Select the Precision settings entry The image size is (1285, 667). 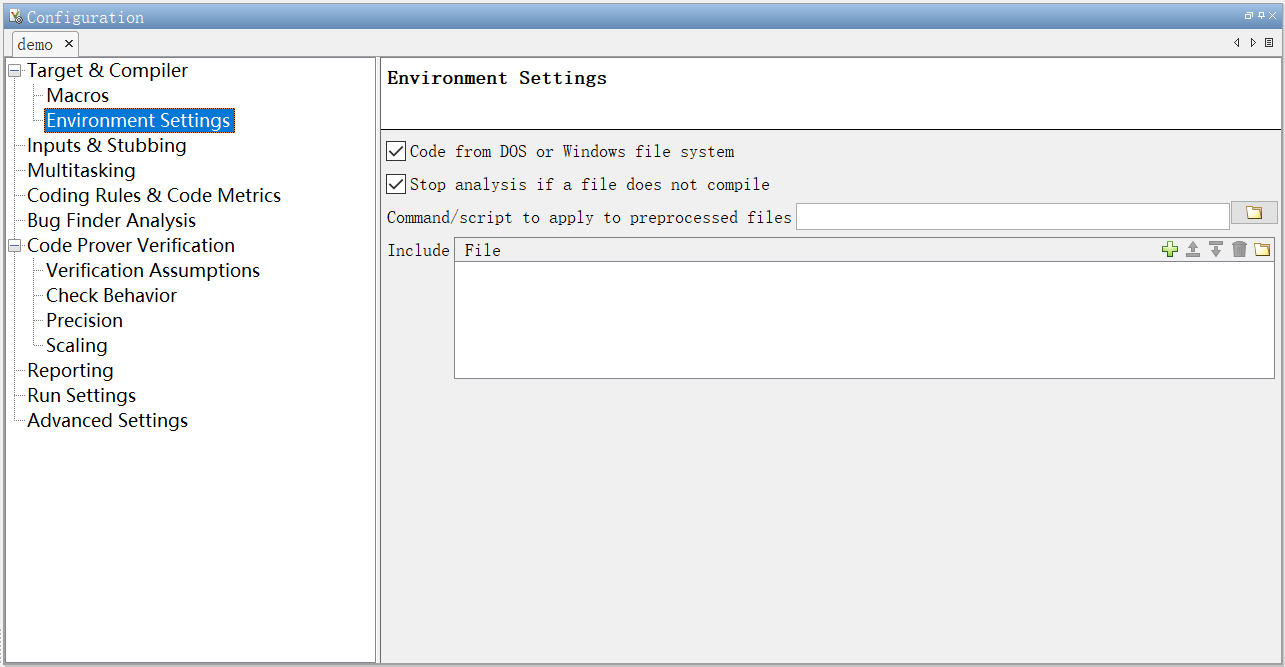click(x=84, y=320)
